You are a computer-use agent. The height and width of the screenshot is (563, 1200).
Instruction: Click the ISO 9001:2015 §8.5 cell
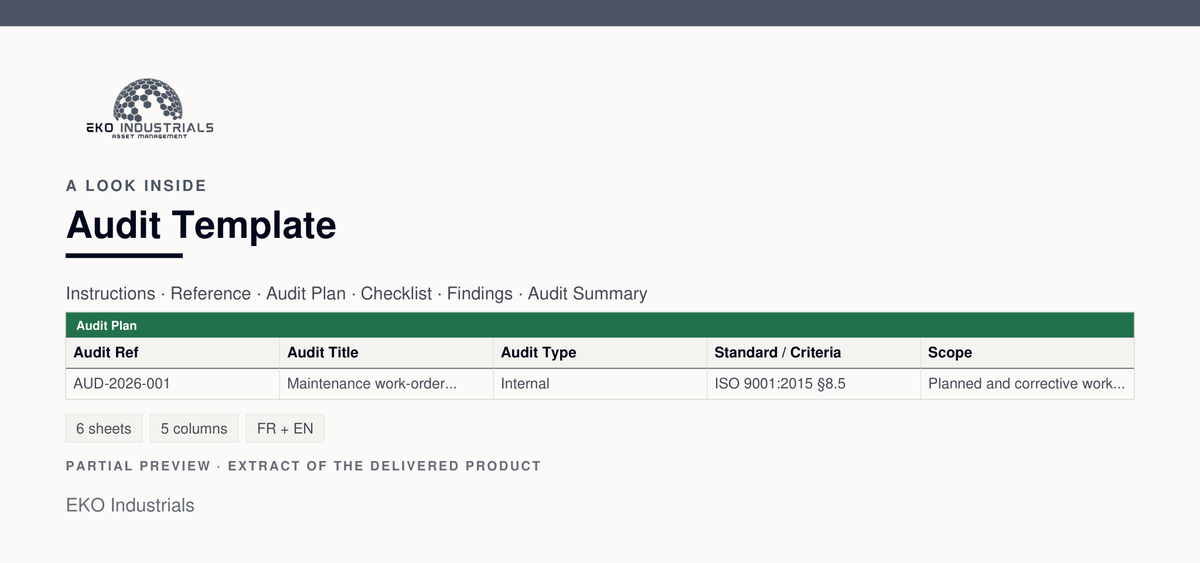coord(814,383)
